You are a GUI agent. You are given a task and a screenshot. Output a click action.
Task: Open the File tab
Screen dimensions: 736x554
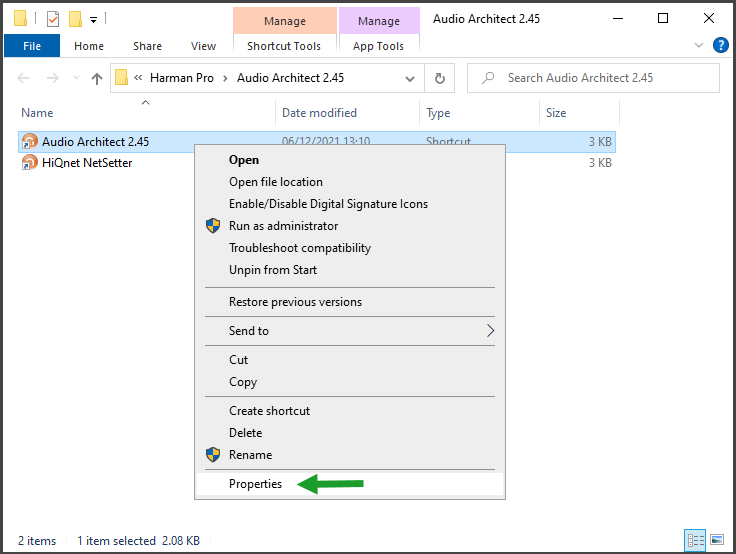click(x=32, y=46)
